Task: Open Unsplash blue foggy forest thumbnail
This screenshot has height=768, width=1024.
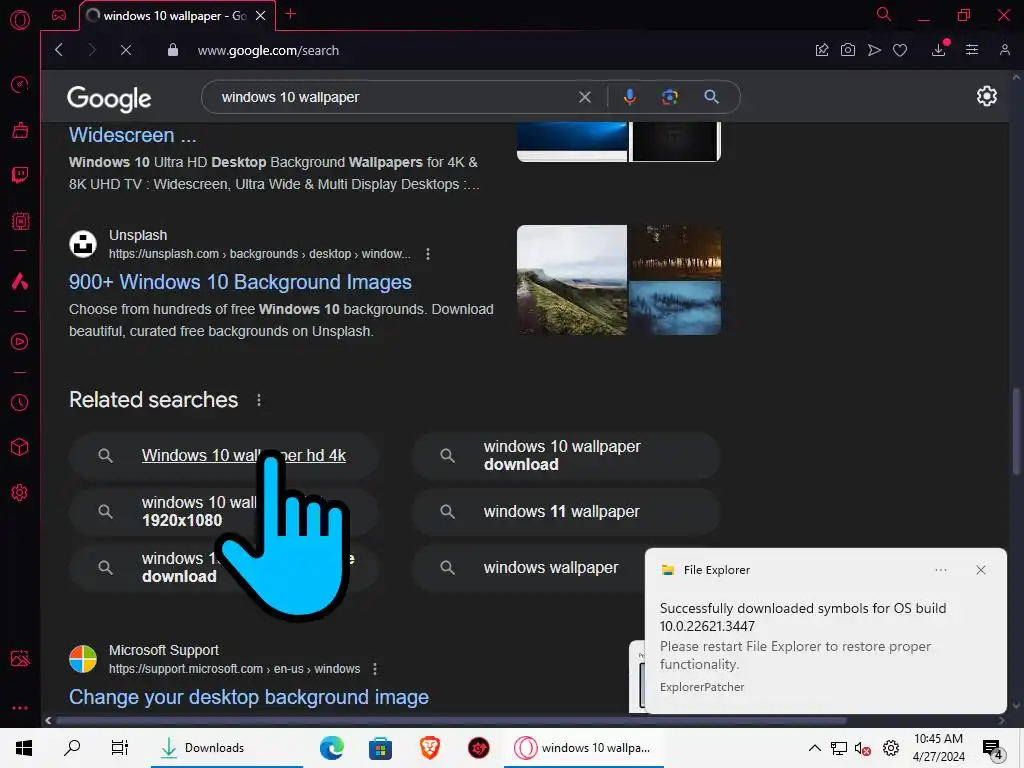Action: pos(675,308)
